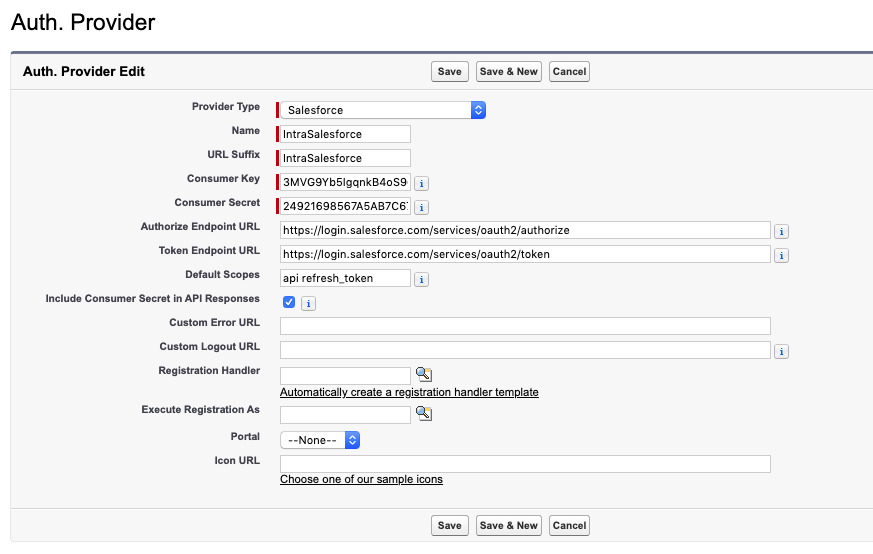Focus the Name input field
Viewport: 873px width, 554px height.
[345, 134]
